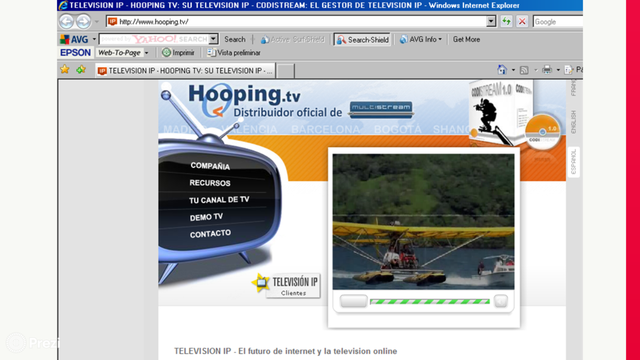The width and height of the screenshot is (640, 360).
Task: Stop loading with the red X icon
Action: 522,22
